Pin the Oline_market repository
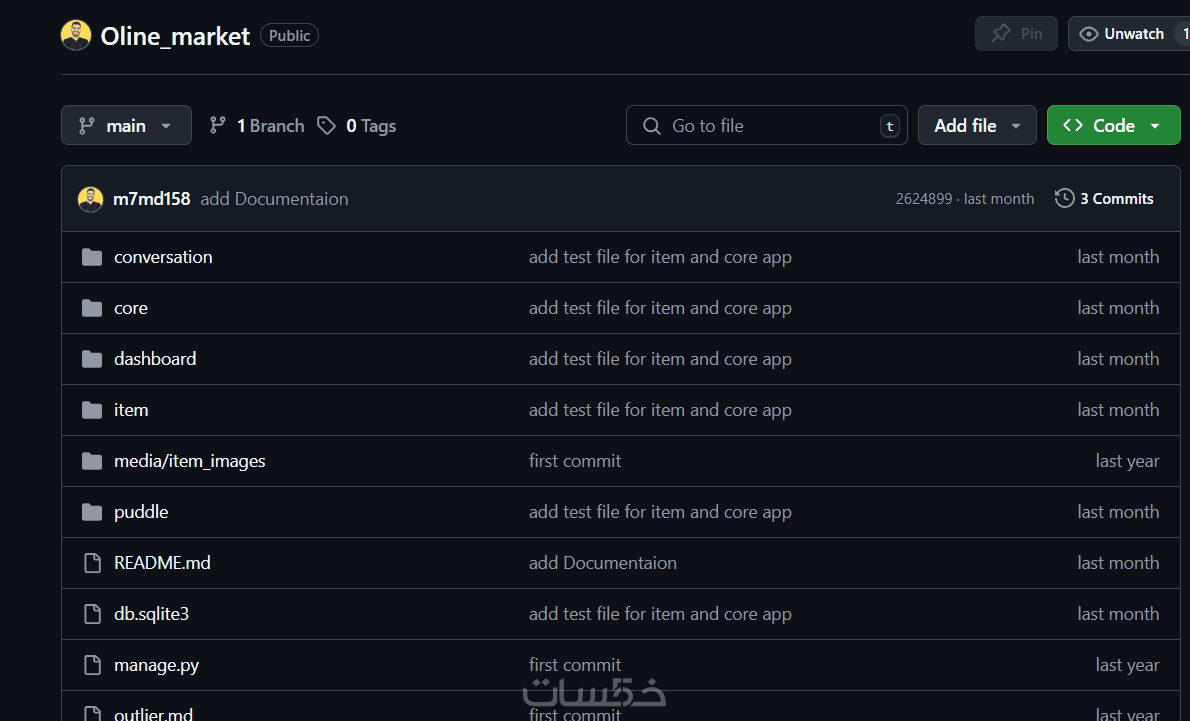Viewport: 1190px width, 721px height. [x=1016, y=34]
